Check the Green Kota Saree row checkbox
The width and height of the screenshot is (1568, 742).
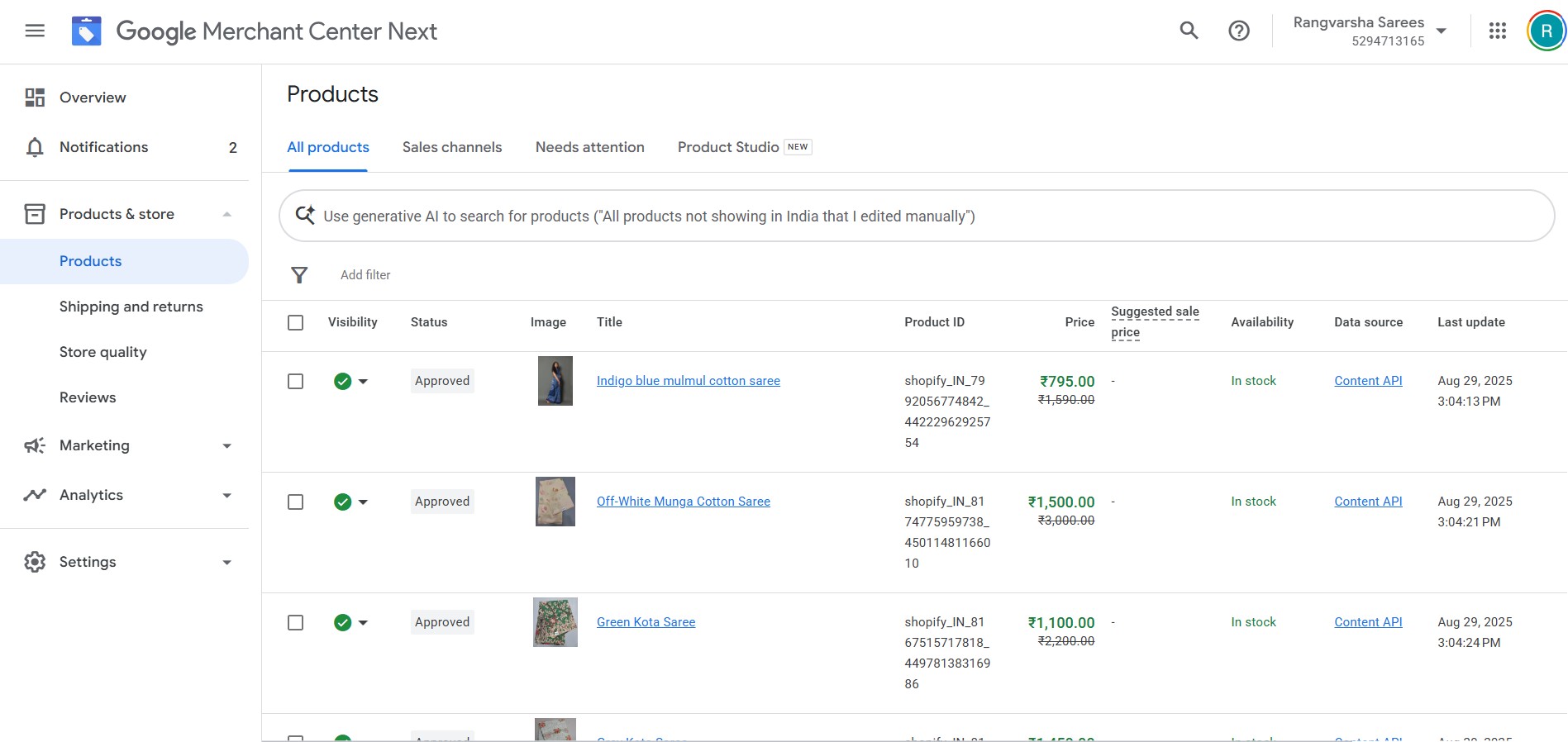click(x=295, y=622)
